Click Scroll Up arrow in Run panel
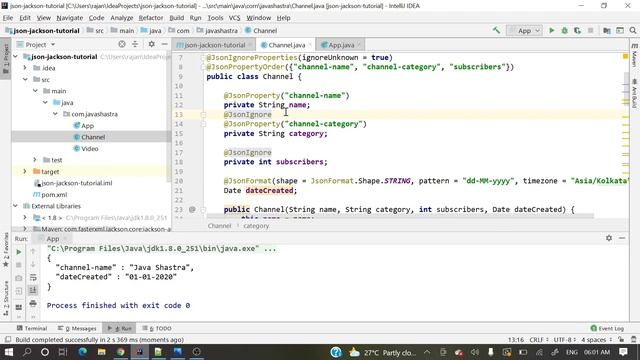 coord(33,252)
